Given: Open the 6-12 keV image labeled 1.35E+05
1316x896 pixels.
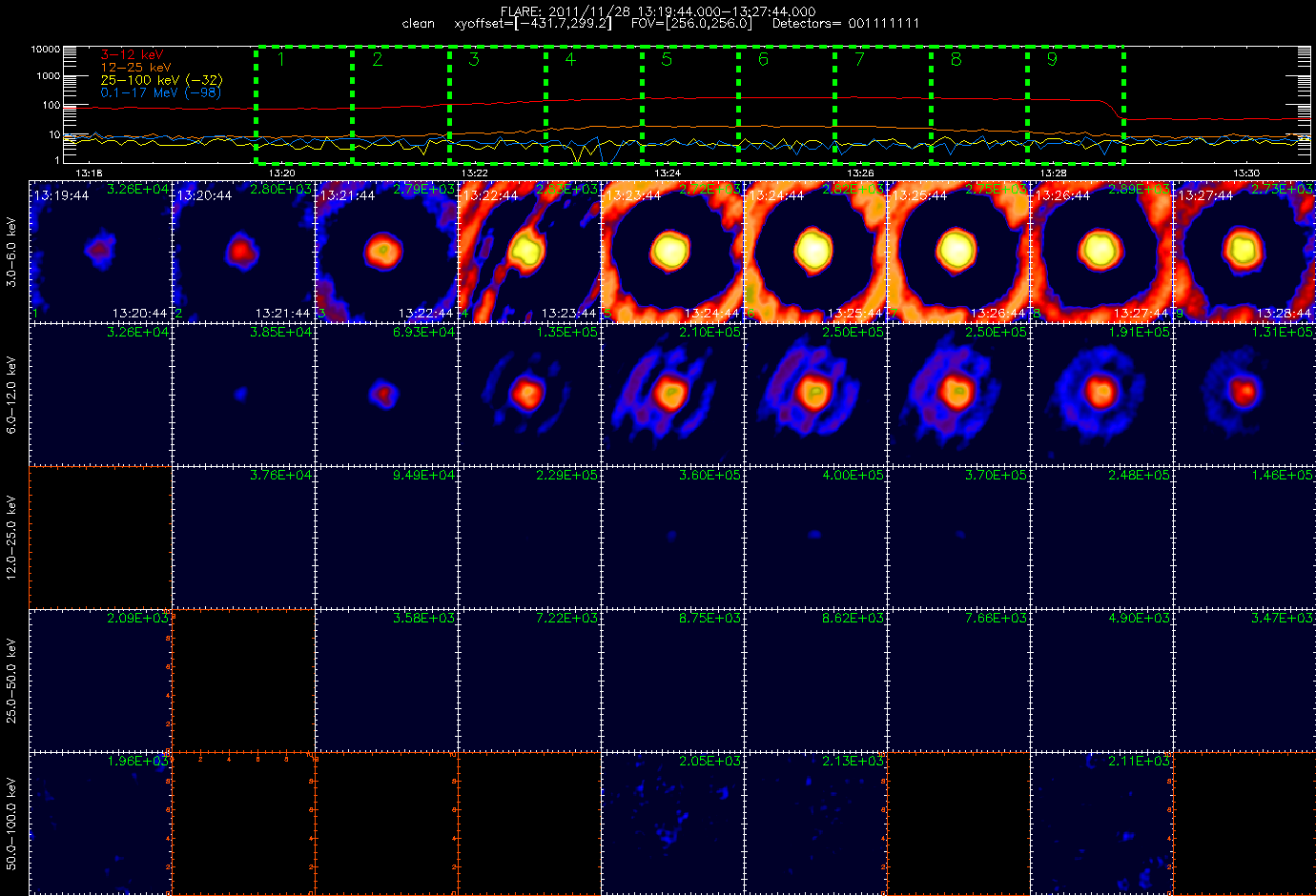Looking at the screenshot, I should click(x=529, y=395).
